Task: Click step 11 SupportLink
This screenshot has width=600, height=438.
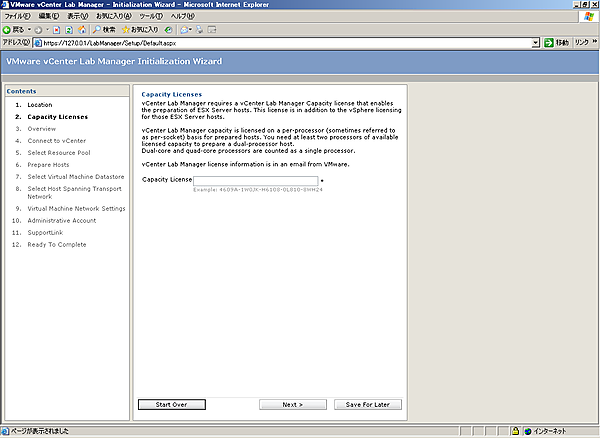Action: 45,233
